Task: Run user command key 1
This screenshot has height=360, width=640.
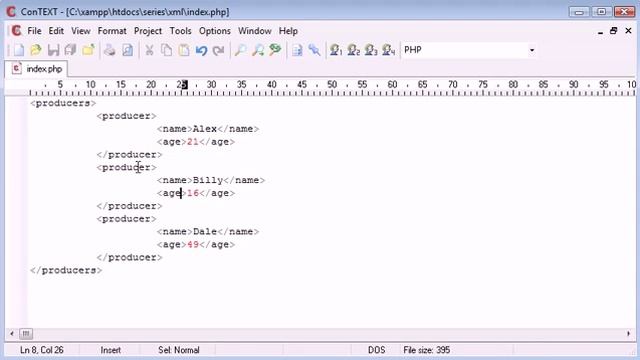Action: coord(336,50)
